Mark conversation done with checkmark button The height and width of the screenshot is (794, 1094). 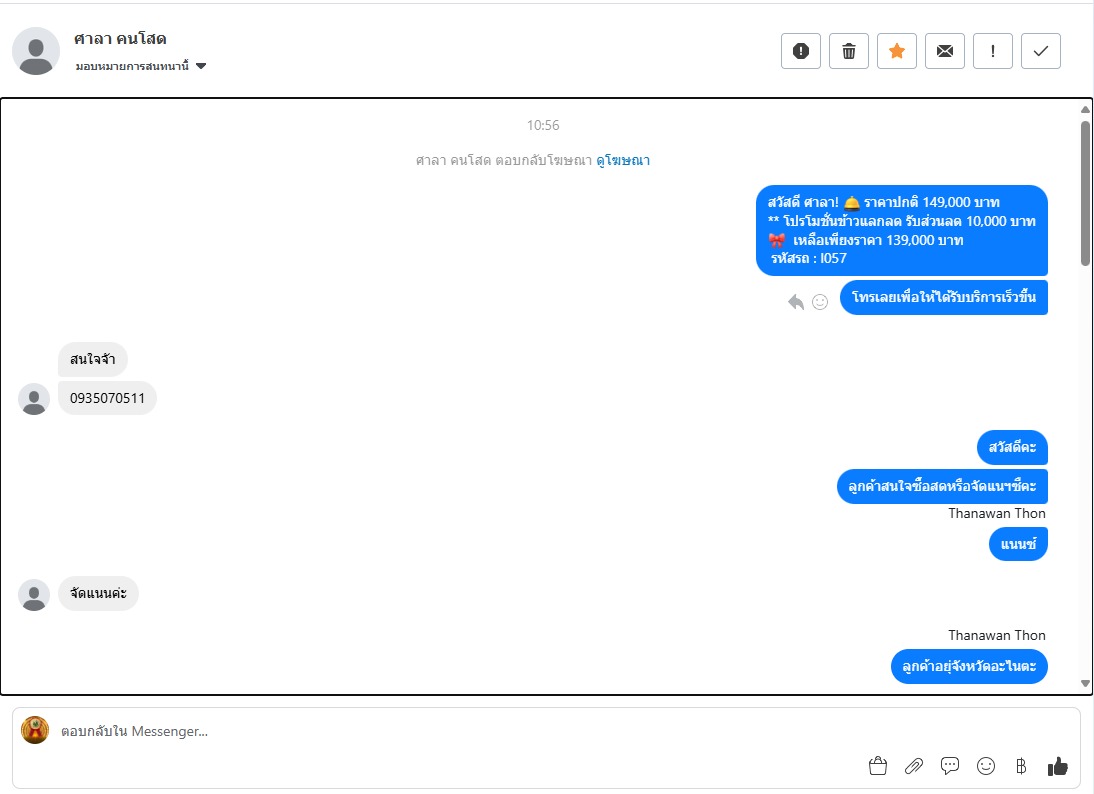point(1040,51)
